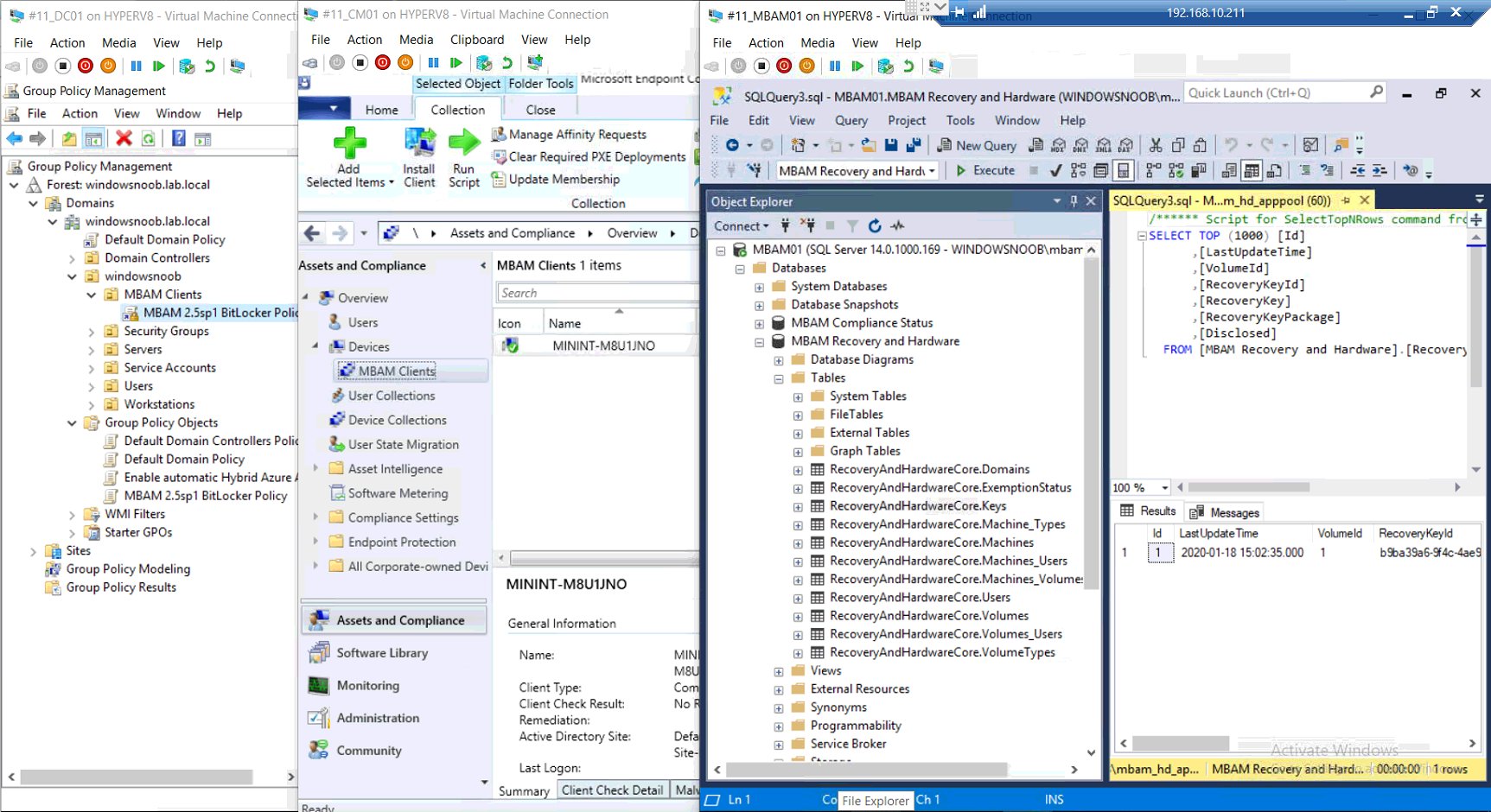Toggle Results to Text in SSMS toolbar
Screen dimensions: 1491x812
pos(1229,171)
